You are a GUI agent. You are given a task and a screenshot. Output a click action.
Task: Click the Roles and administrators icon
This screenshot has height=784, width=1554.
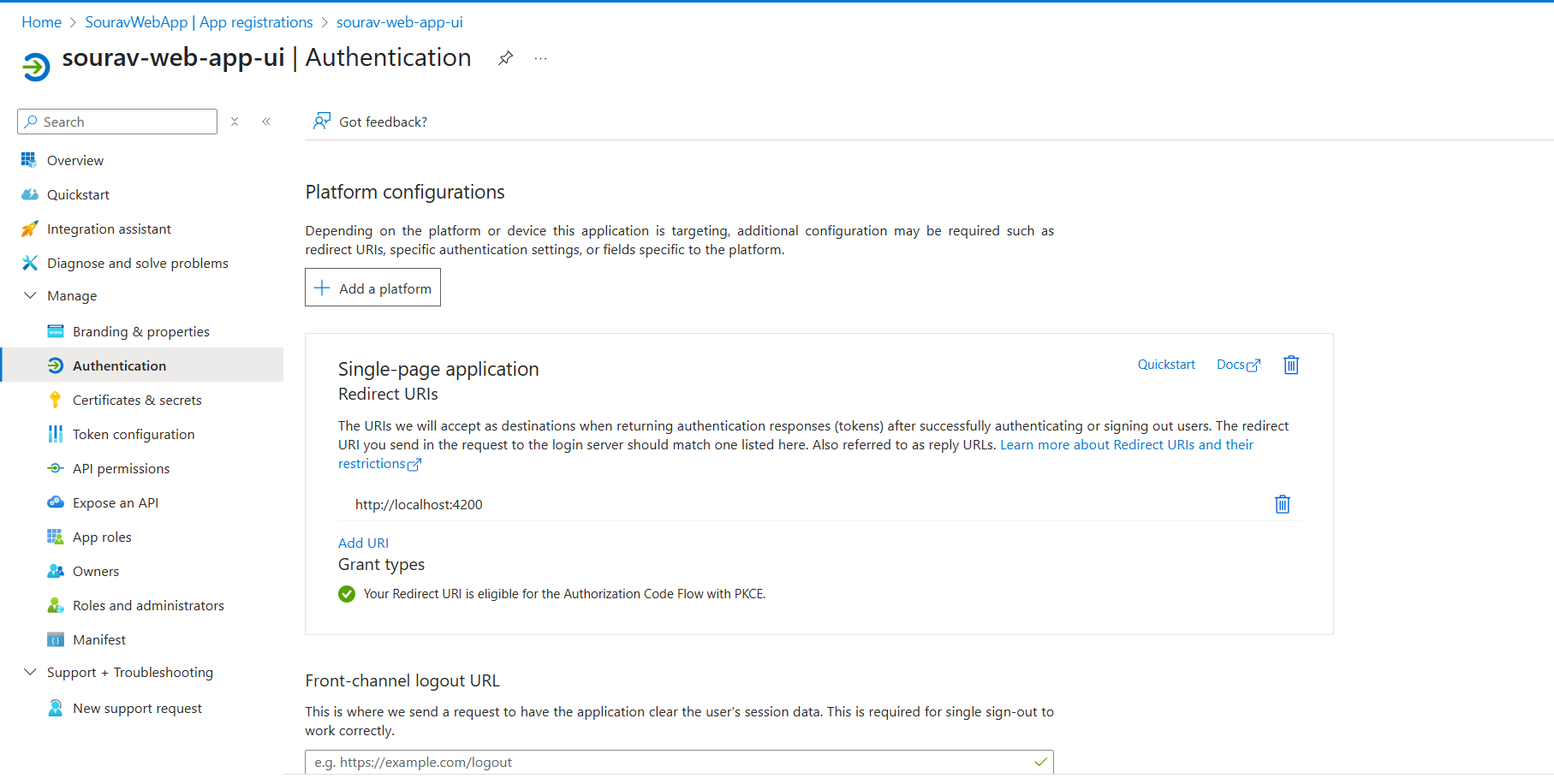(56, 605)
